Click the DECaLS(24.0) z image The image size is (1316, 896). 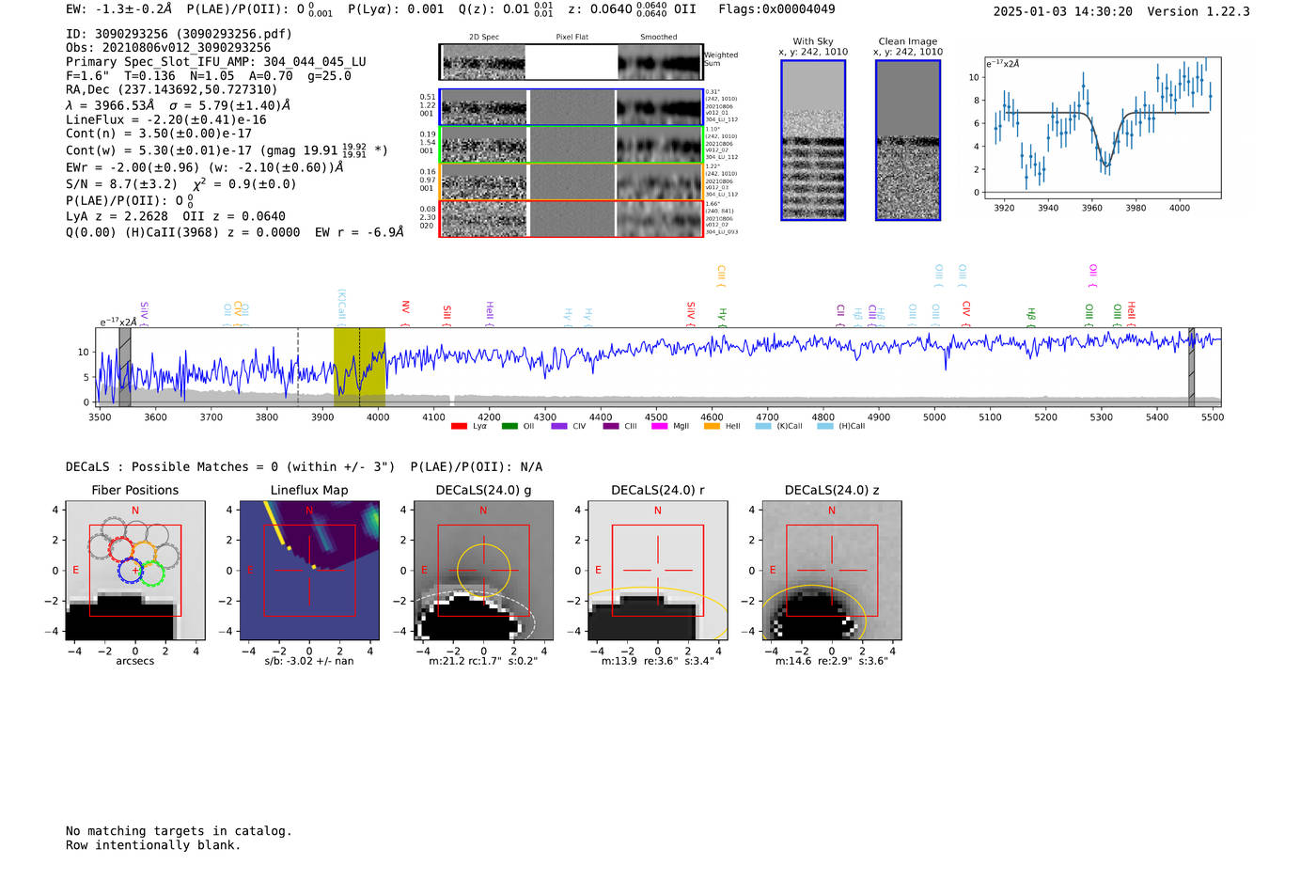tap(831, 571)
